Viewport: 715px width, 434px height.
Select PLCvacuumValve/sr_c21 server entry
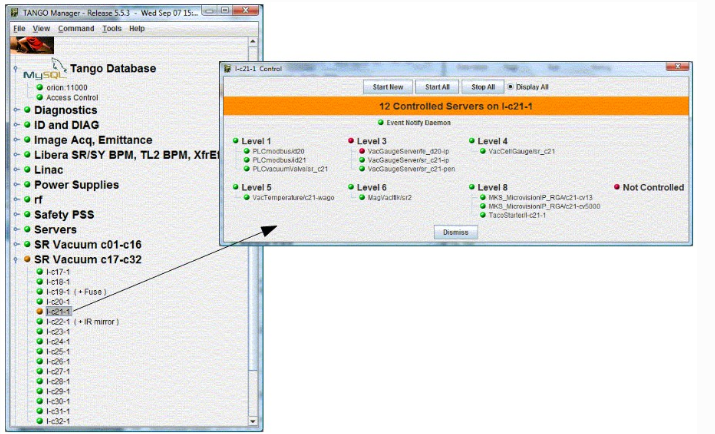[x=290, y=169]
